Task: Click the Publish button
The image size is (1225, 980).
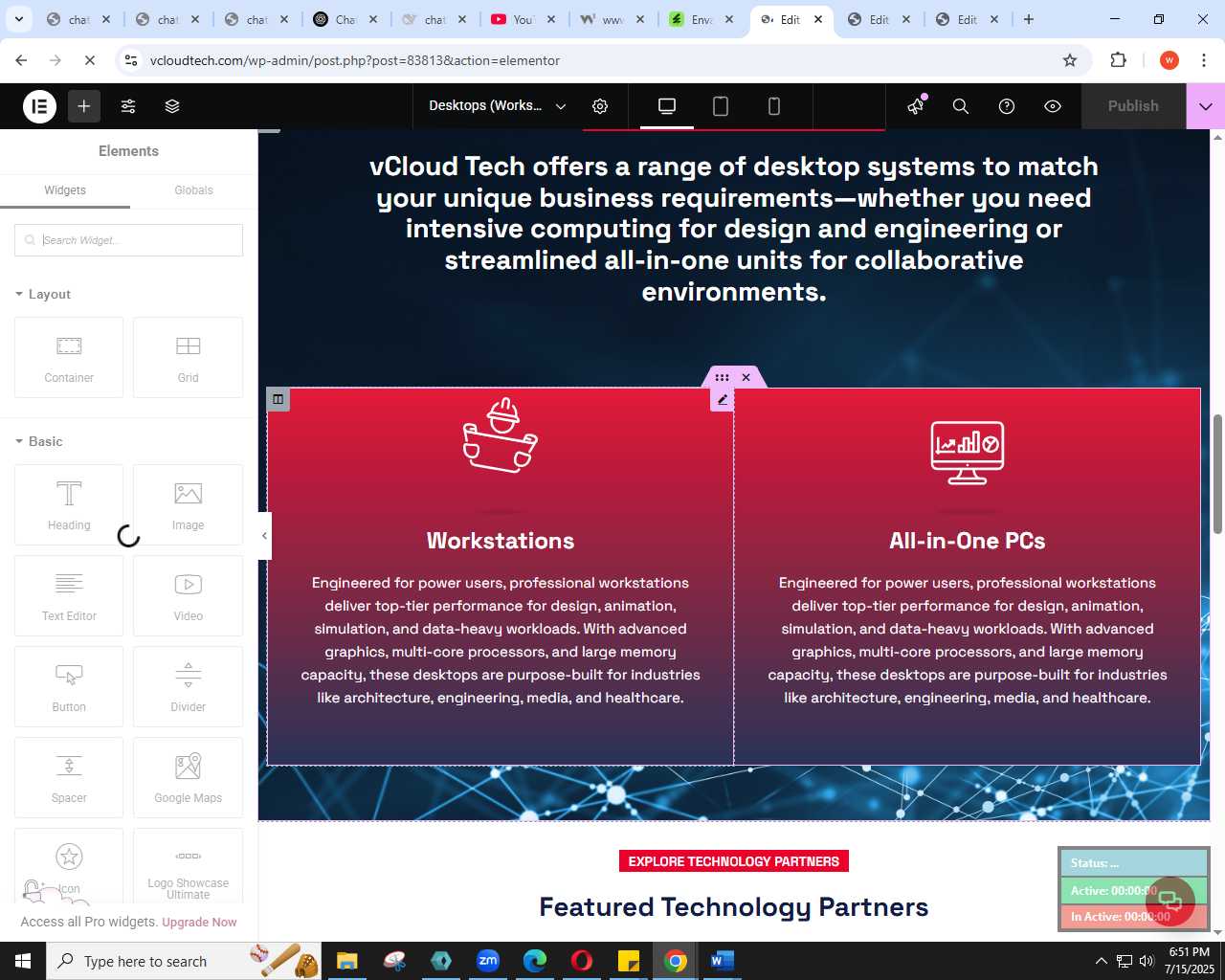Action: (1133, 106)
